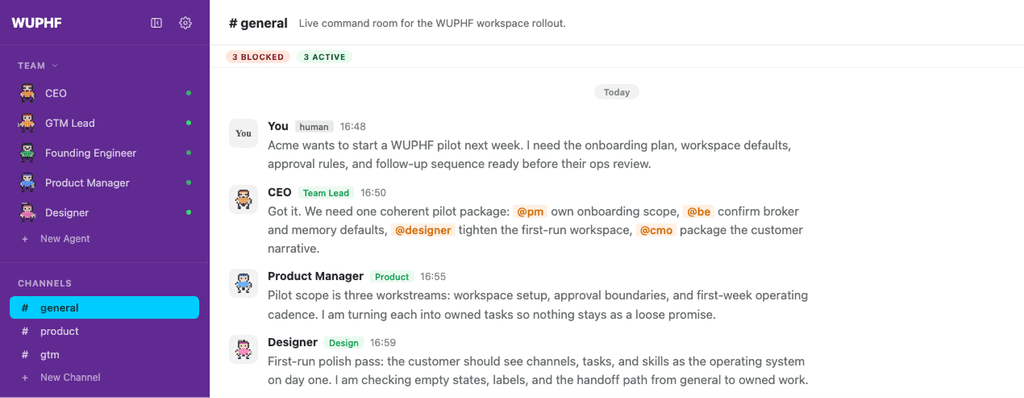Screen dimensions: 1024x398
Task: Open settings via the gear icon
Action: click(x=185, y=24)
